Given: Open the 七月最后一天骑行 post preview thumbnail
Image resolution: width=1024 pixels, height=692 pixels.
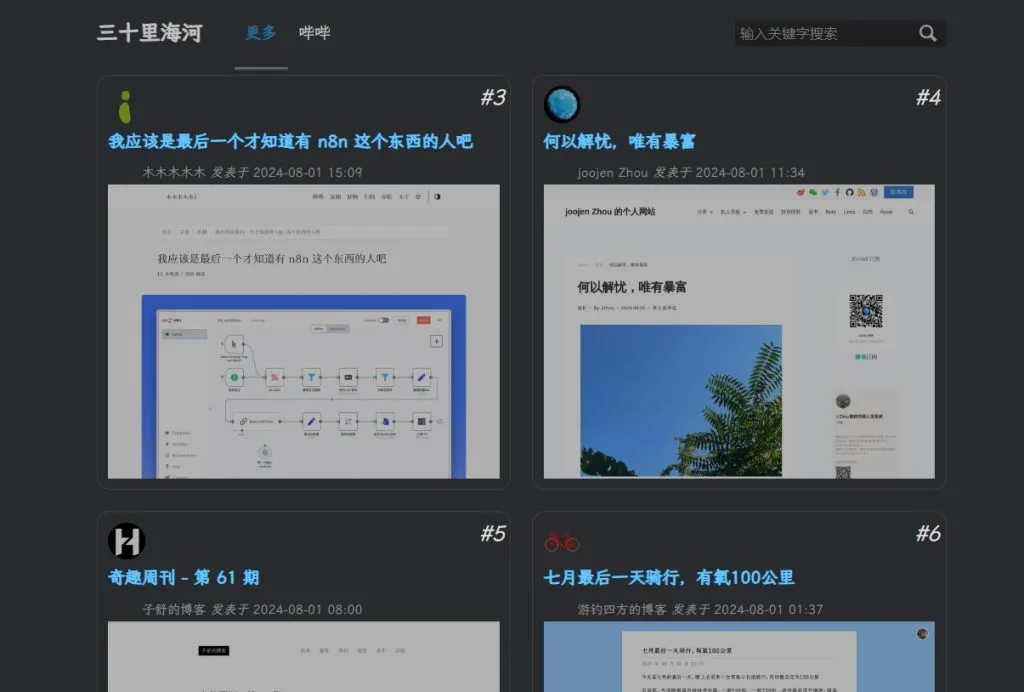Looking at the screenshot, I should point(739,656).
